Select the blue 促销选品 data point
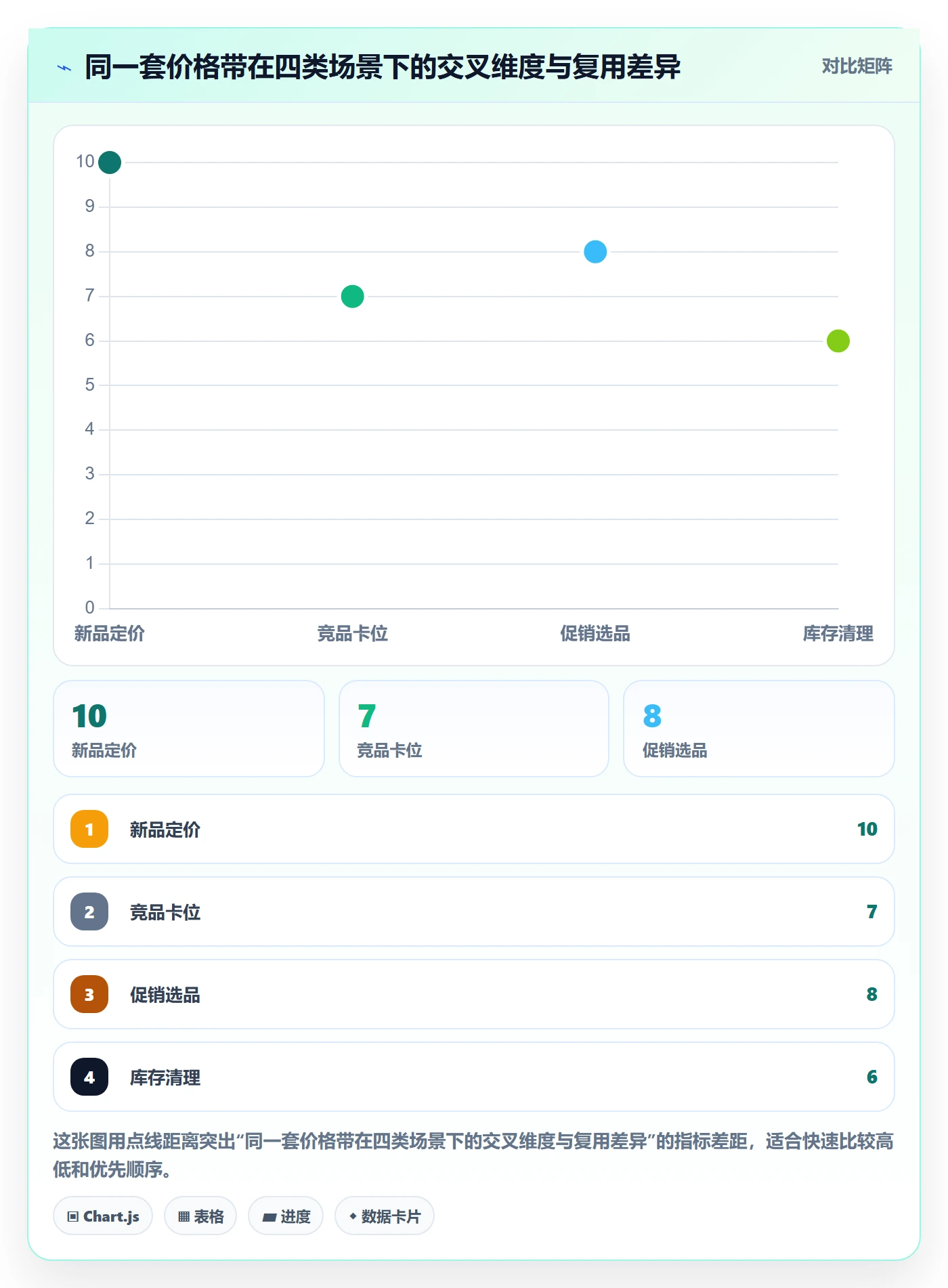This screenshot has height=1288, width=948. 595,252
